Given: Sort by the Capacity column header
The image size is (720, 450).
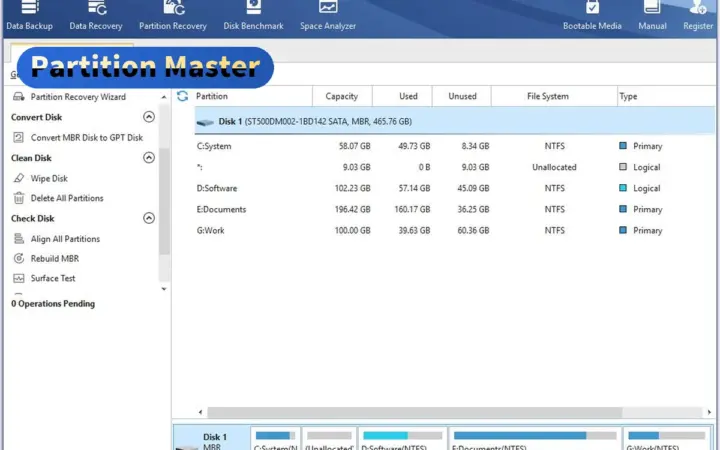Looking at the screenshot, I should pyautogui.click(x=342, y=96).
